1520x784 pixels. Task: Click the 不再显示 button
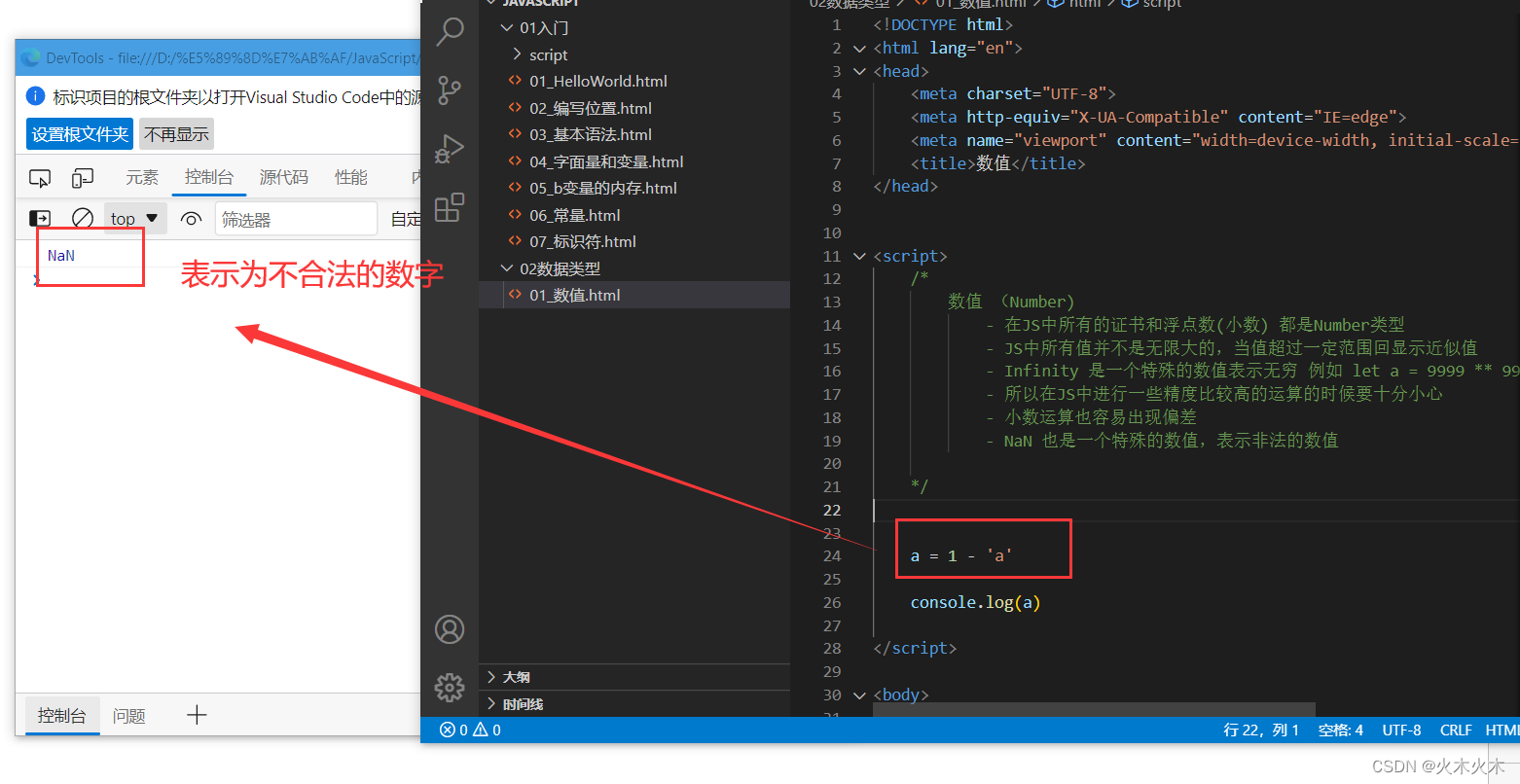176,134
